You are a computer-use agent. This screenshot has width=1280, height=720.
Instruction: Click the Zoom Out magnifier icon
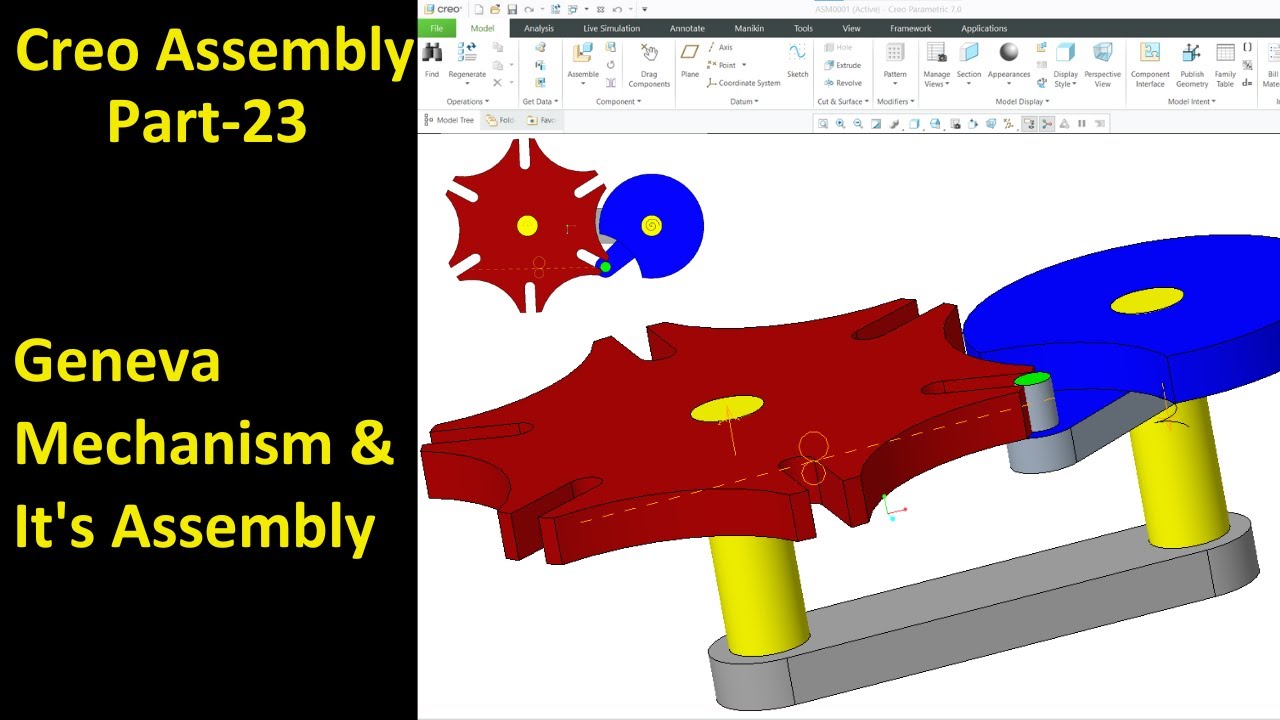(x=858, y=124)
